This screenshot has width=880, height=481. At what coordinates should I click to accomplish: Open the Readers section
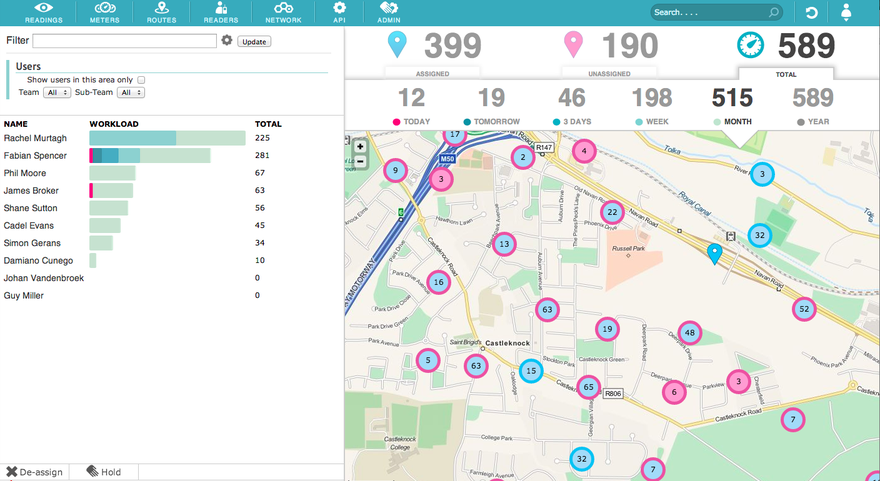[x=221, y=12]
